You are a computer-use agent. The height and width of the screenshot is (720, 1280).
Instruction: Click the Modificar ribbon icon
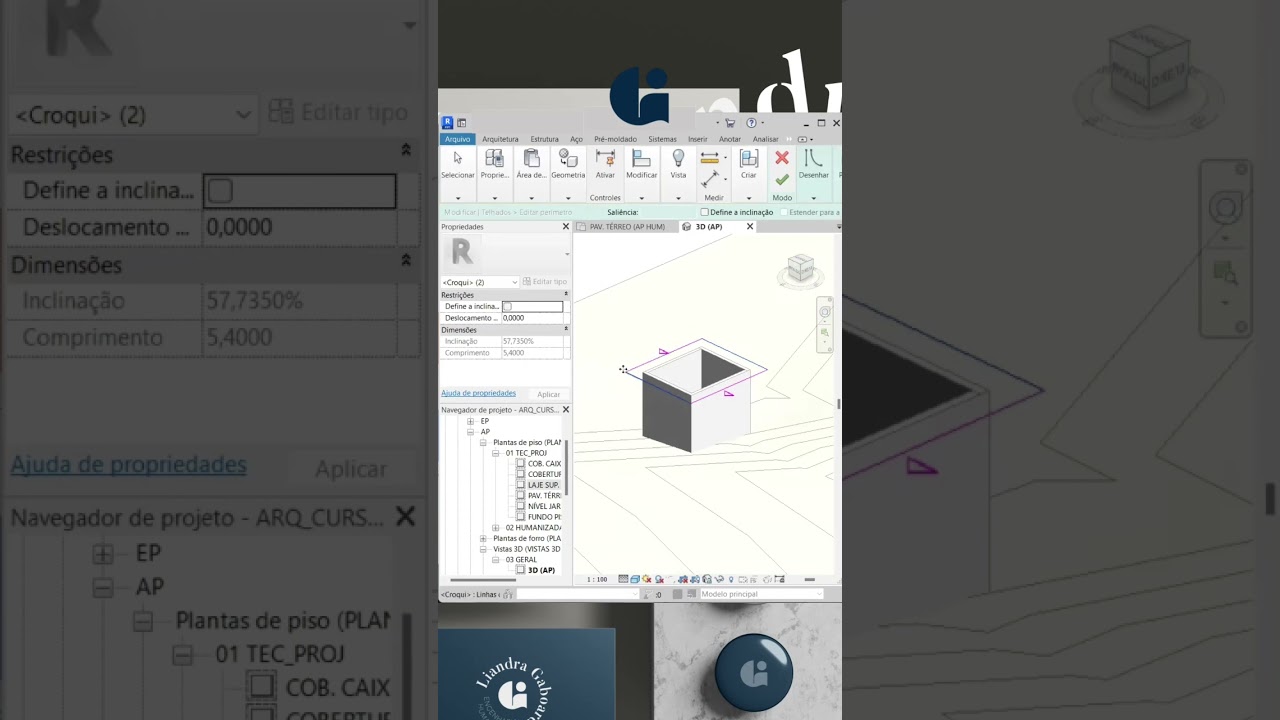[x=642, y=158]
